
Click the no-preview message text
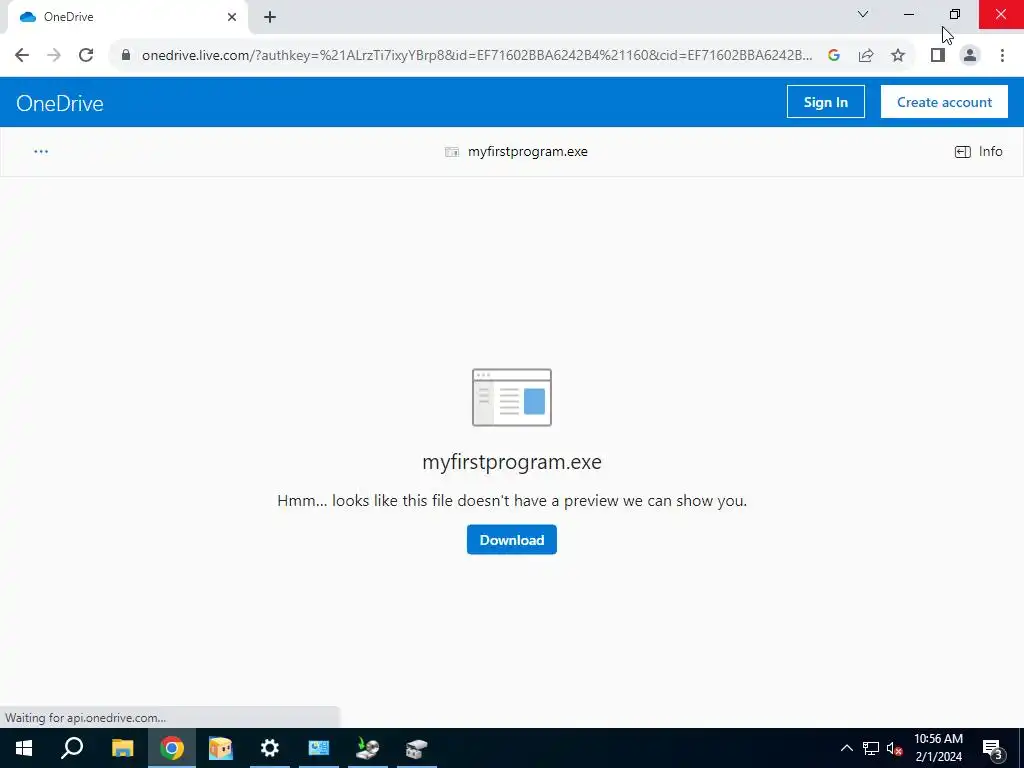[x=512, y=501]
